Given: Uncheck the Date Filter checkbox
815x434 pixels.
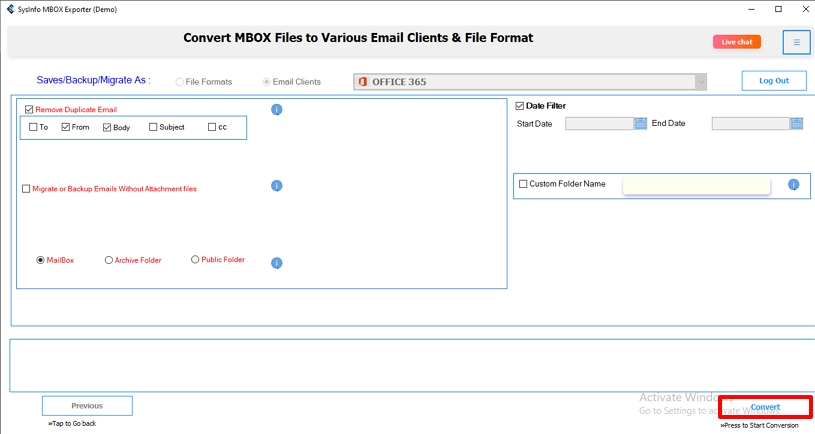Looking at the screenshot, I should 519,106.
